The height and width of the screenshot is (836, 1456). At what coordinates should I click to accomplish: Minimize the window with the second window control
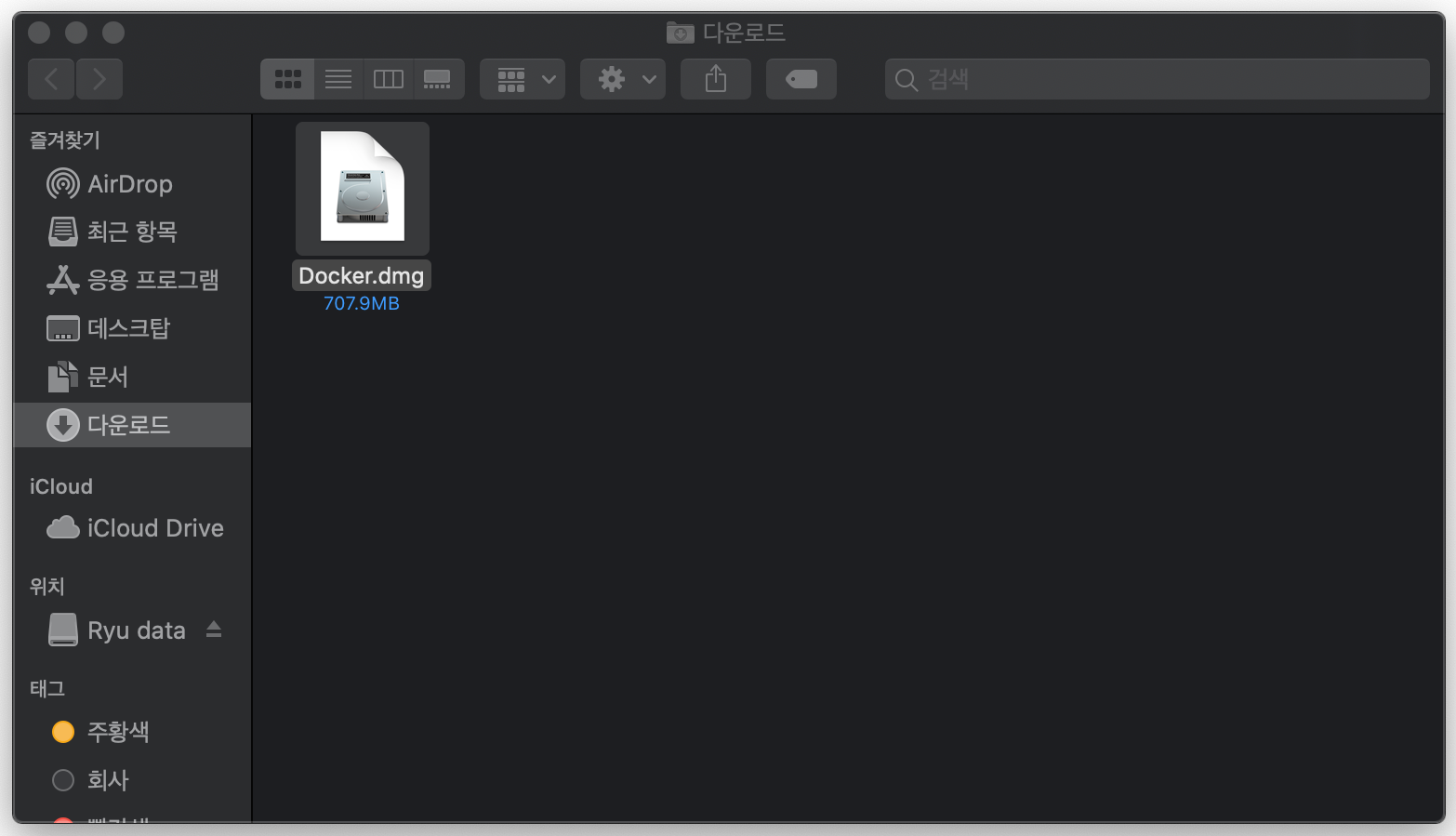76,33
